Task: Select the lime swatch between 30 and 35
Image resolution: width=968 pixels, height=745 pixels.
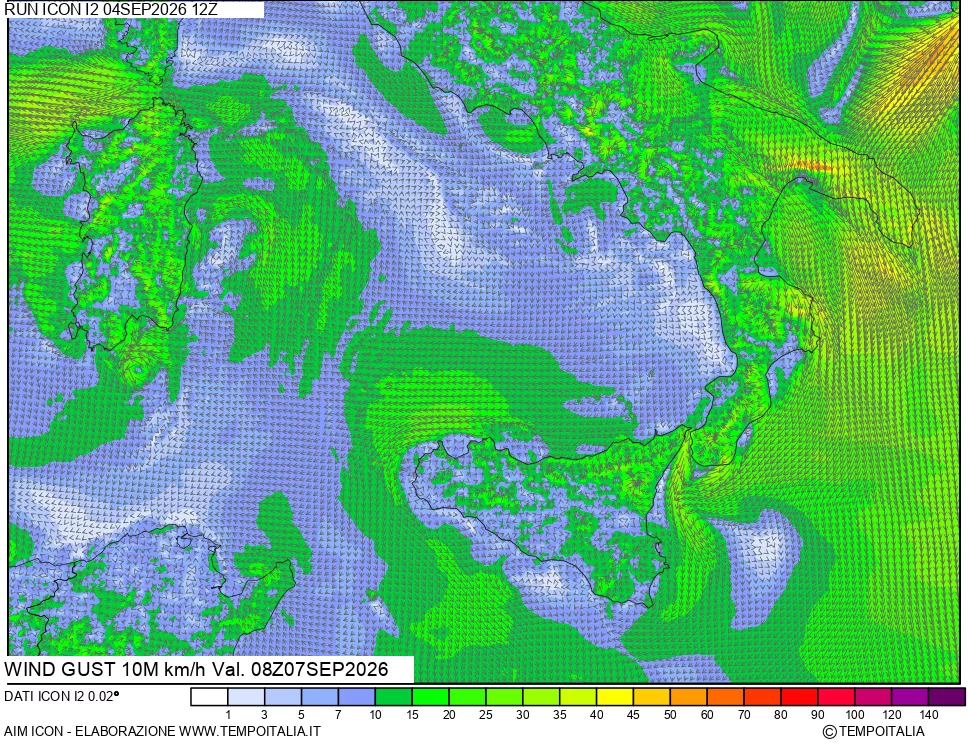Action: click(x=541, y=697)
